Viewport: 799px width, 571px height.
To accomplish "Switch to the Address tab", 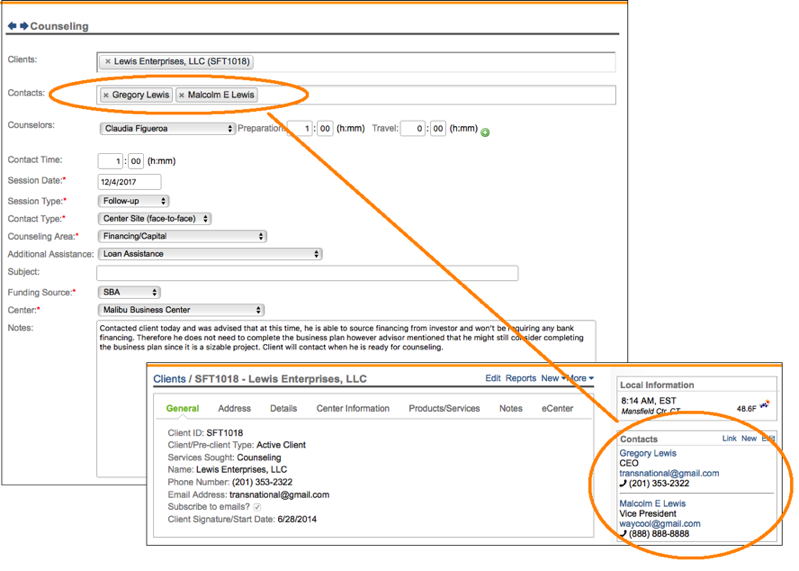I will click(234, 408).
